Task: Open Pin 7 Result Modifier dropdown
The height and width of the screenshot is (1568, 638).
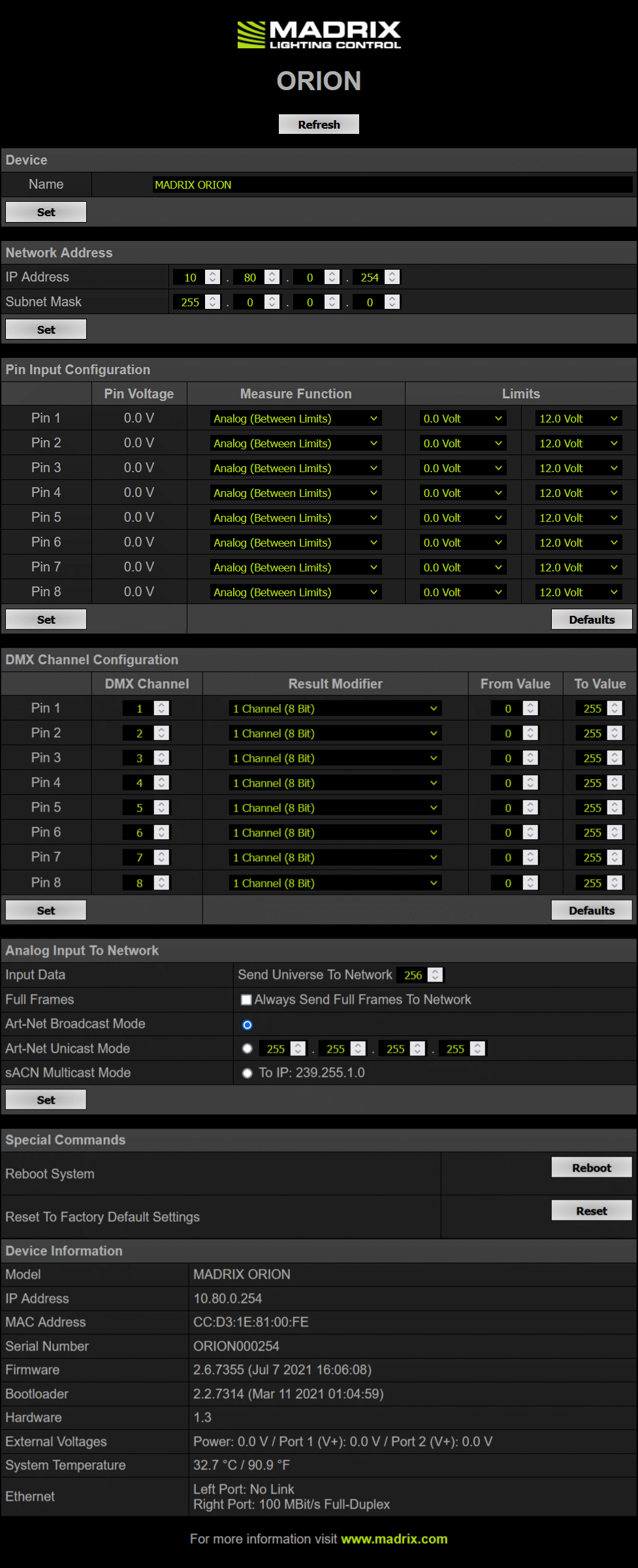Action: pyautogui.click(x=336, y=857)
